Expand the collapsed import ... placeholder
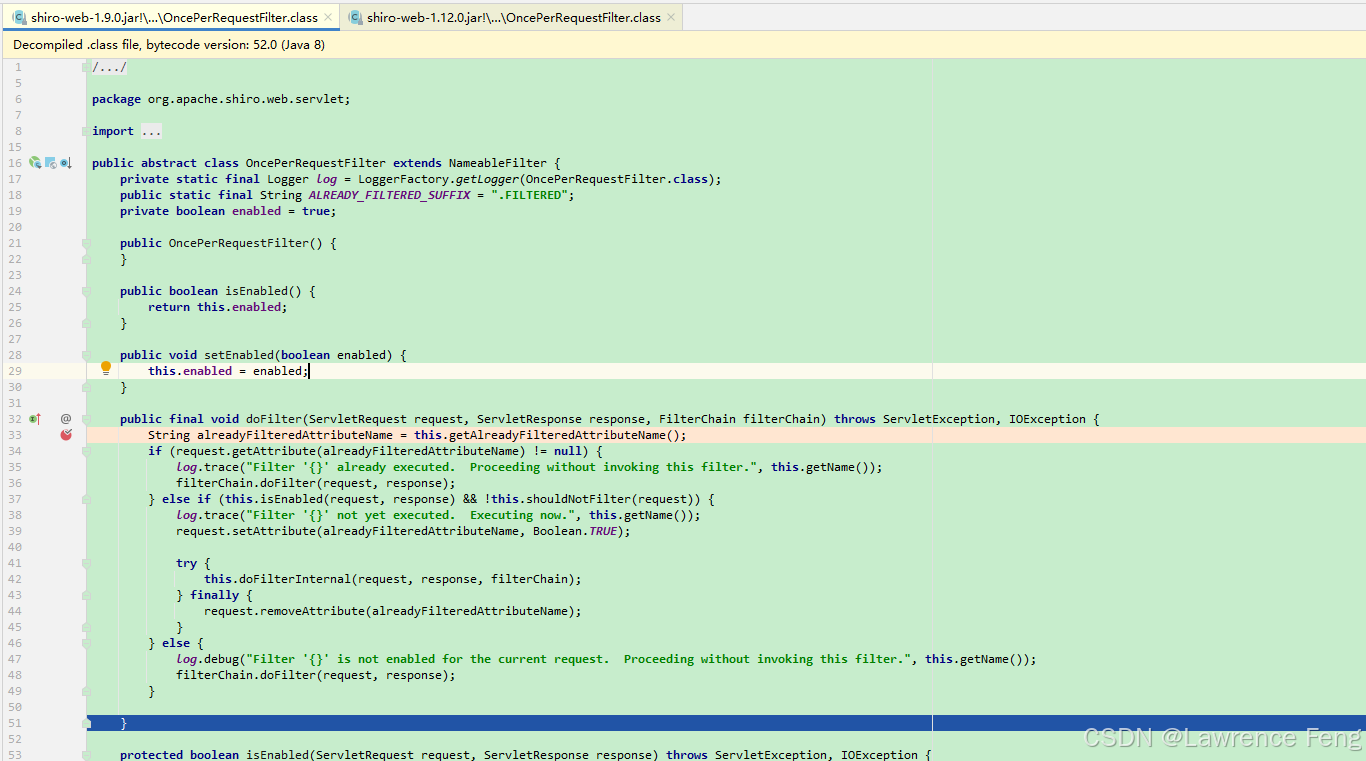The height and width of the screenshot is (761, 1366). tap(151, 131)
